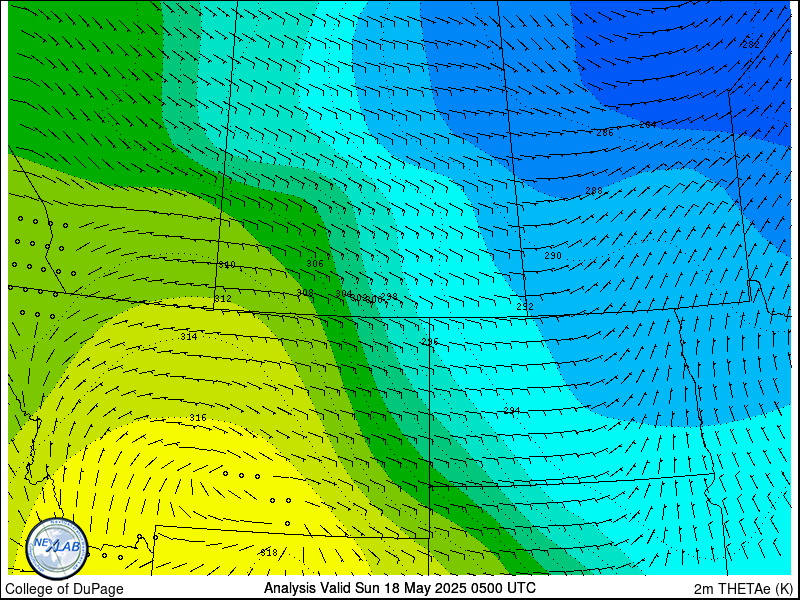The image size is (800, 600).
Task: Click the 286 contour label
Action: [x=605, y=133]
